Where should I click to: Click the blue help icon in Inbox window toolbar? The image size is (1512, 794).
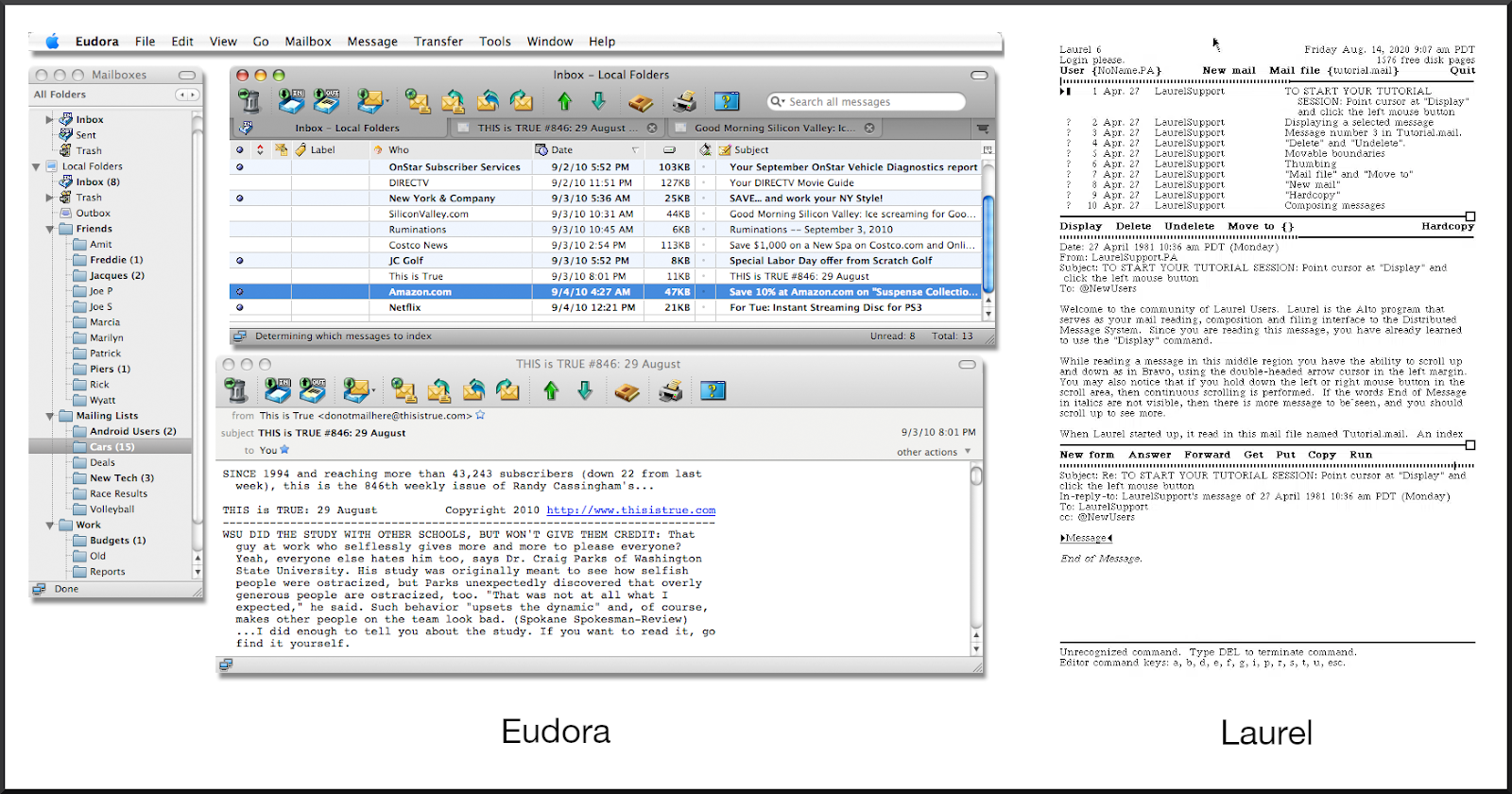point(727,101)
